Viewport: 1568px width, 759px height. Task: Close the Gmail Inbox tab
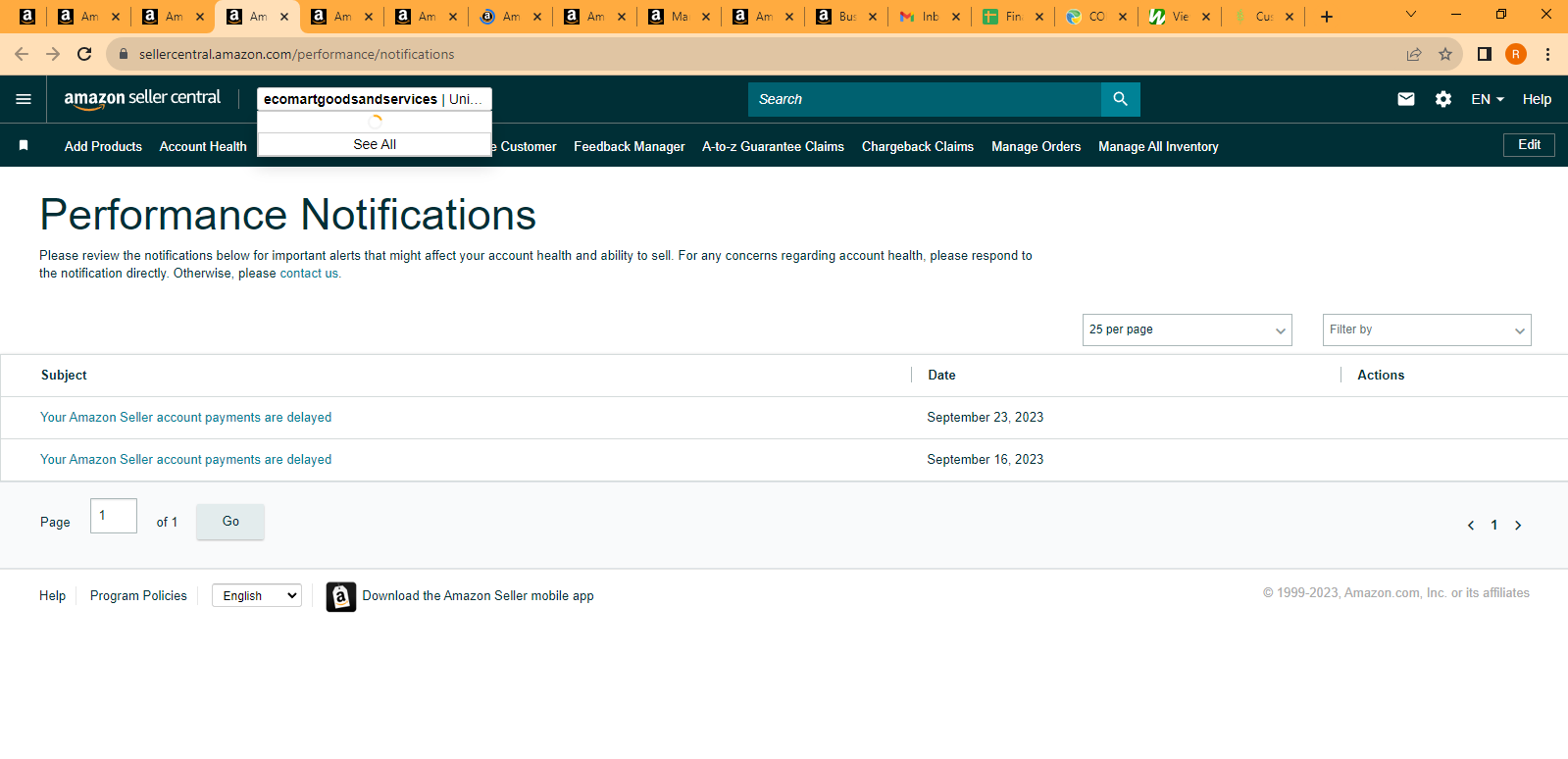pos(956,17)
